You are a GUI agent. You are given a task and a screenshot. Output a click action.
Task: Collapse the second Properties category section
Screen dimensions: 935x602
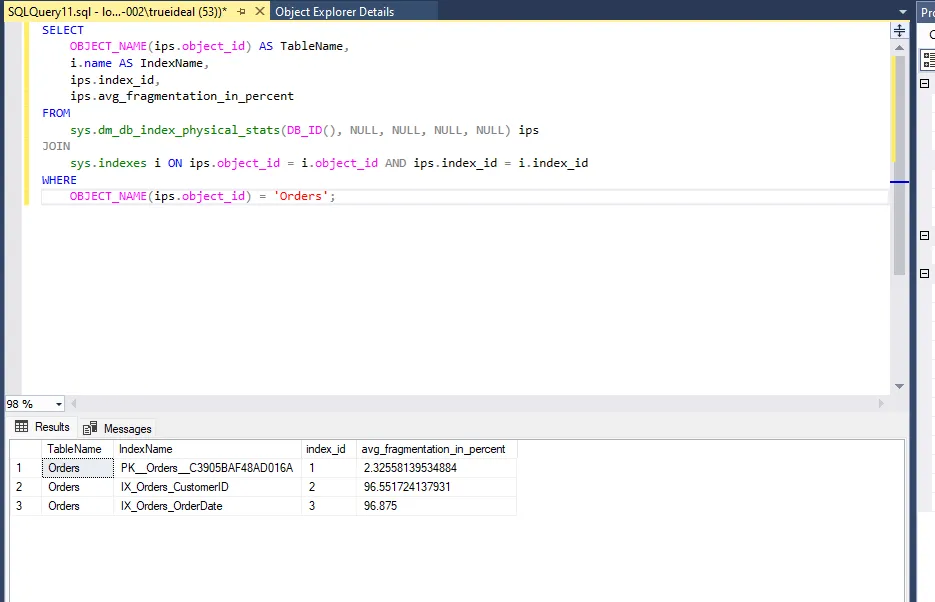924,235
